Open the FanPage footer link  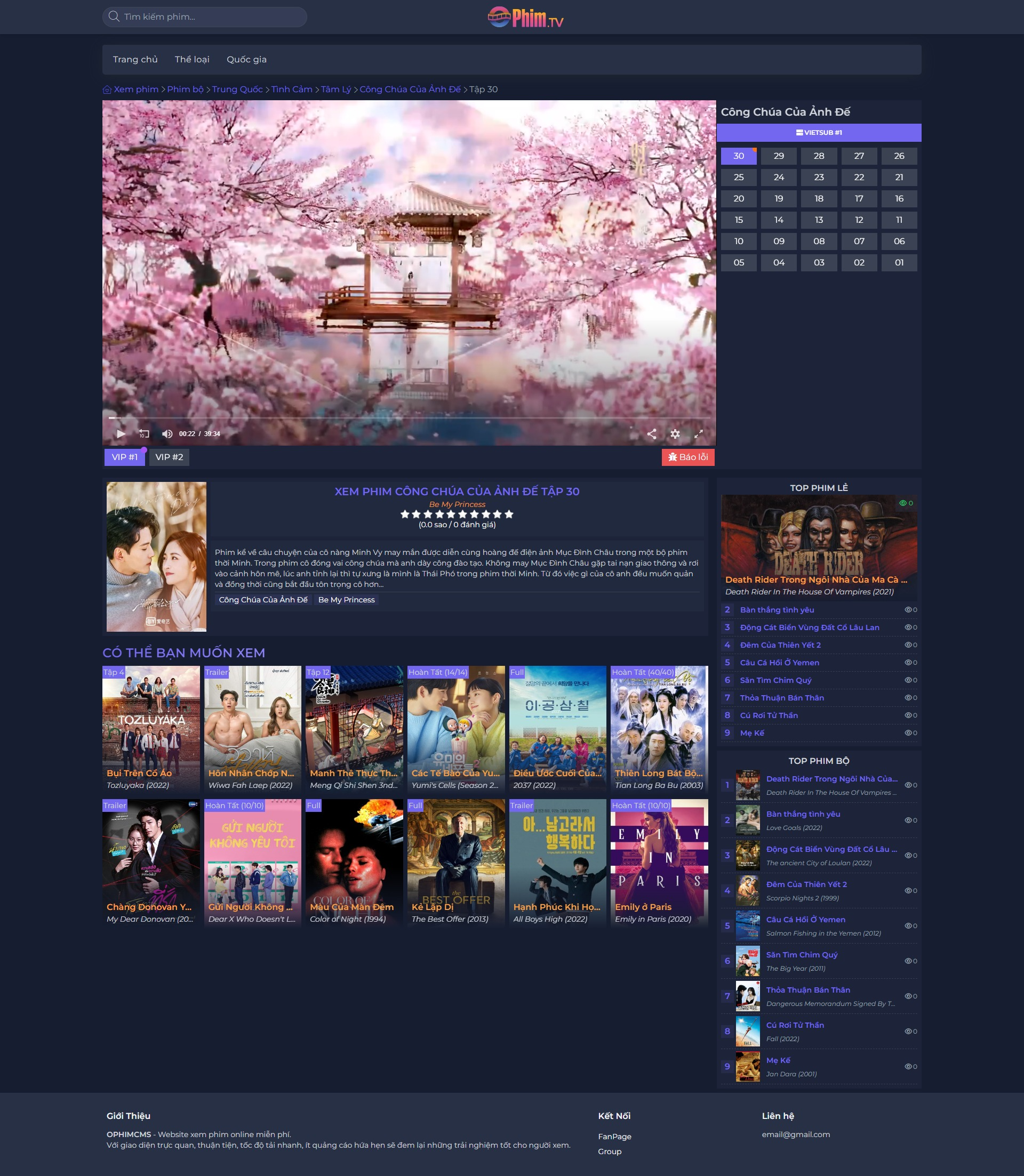pos(614,1137)
